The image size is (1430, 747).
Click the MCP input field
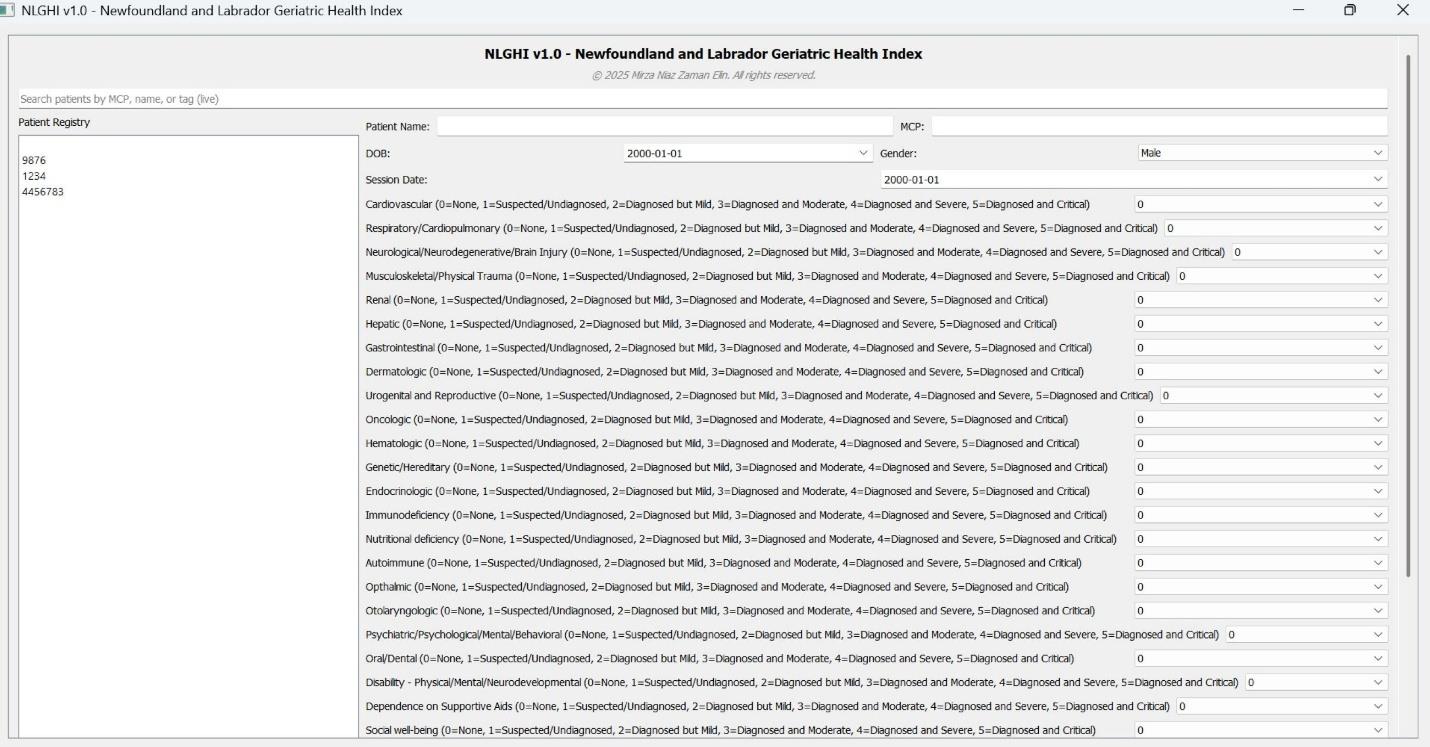point(1159,126)
